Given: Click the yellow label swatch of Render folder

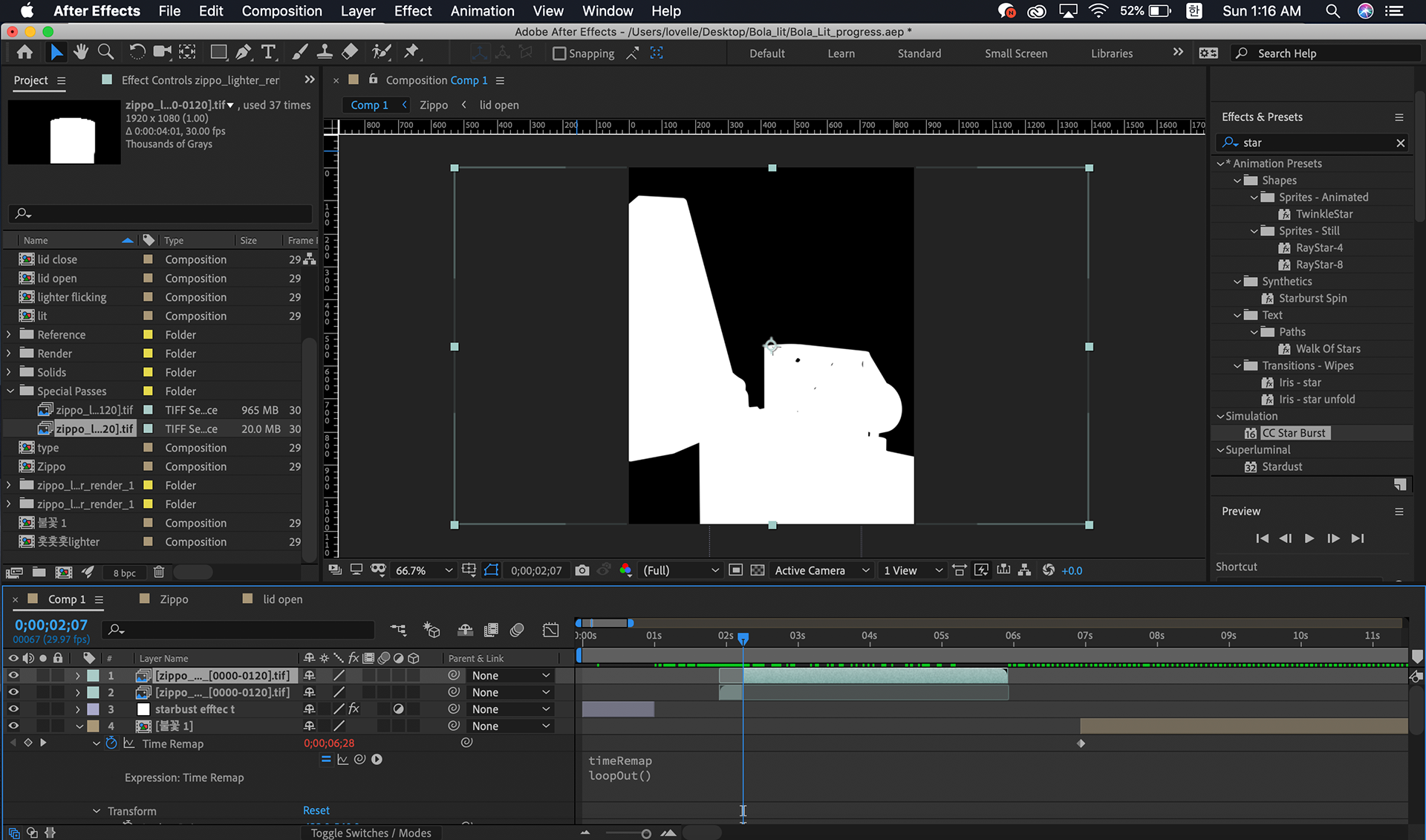Looking at the screenshot, I should 148,354.
